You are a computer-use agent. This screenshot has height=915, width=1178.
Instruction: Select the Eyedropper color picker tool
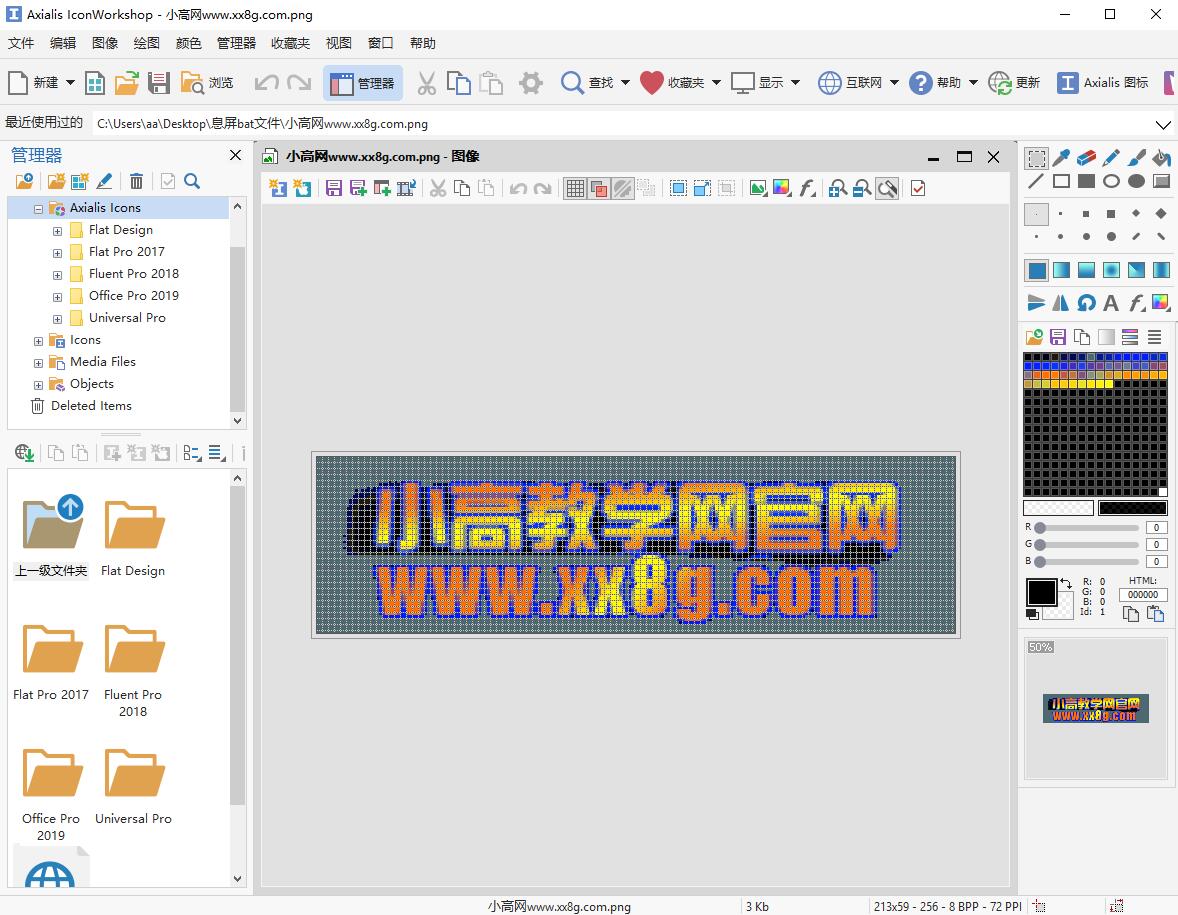1060,157
